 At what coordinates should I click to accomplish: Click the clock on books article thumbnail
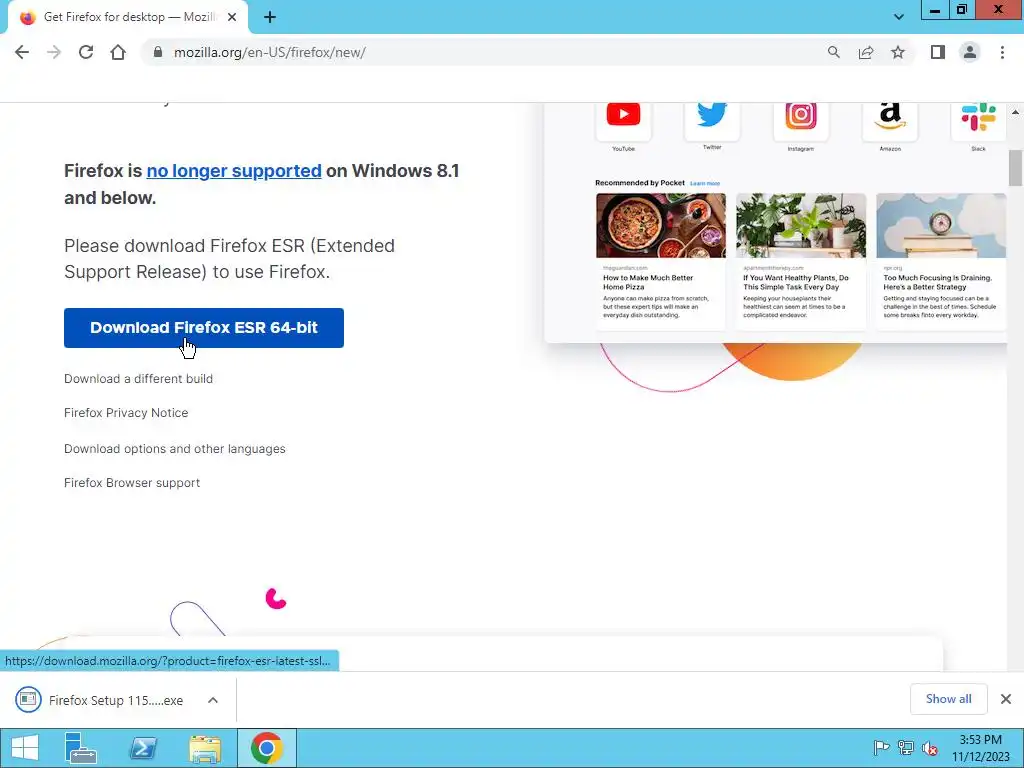[941, 225]
